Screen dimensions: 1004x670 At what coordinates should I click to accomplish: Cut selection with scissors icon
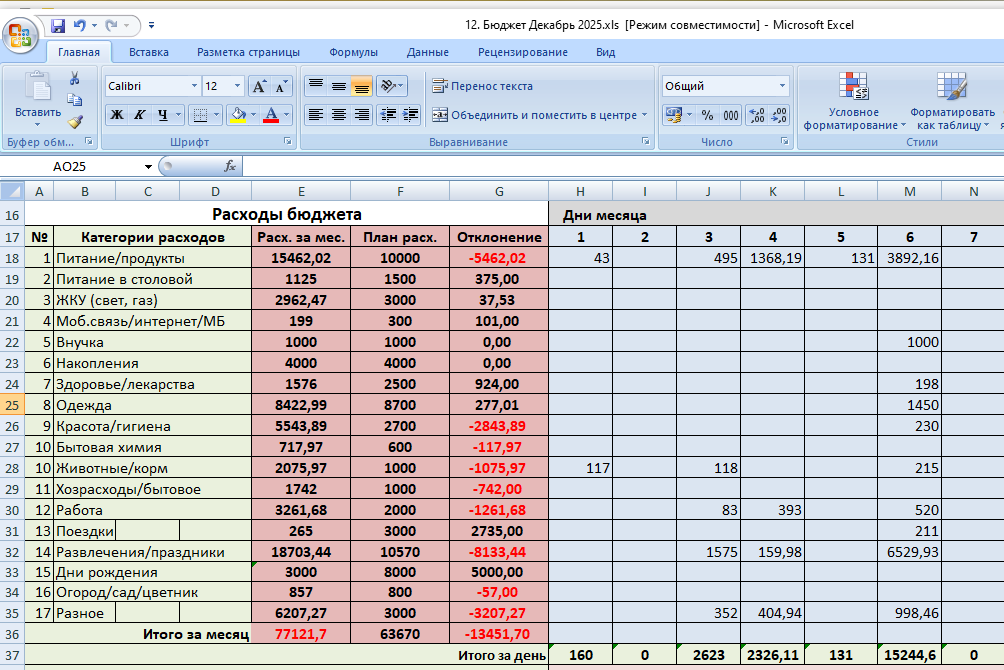point(75,78)
